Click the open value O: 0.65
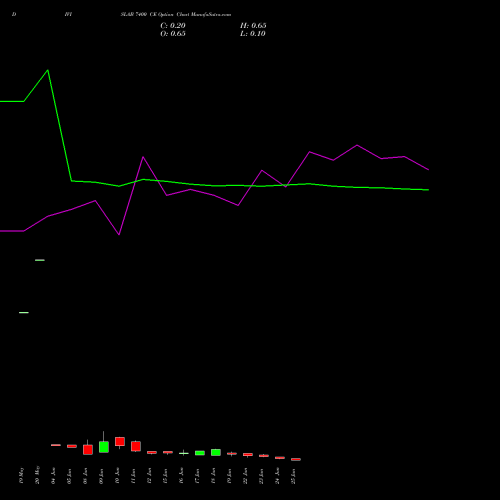Image resolution: width=500 pixels, height=500 pixels. (x=173, y=34)
